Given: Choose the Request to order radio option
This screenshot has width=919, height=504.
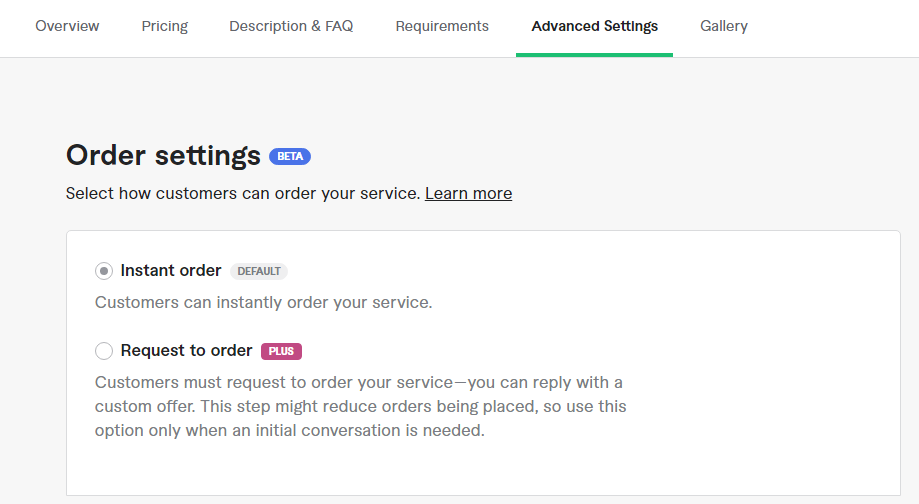Looking at the screenshot, I should 104,350.
